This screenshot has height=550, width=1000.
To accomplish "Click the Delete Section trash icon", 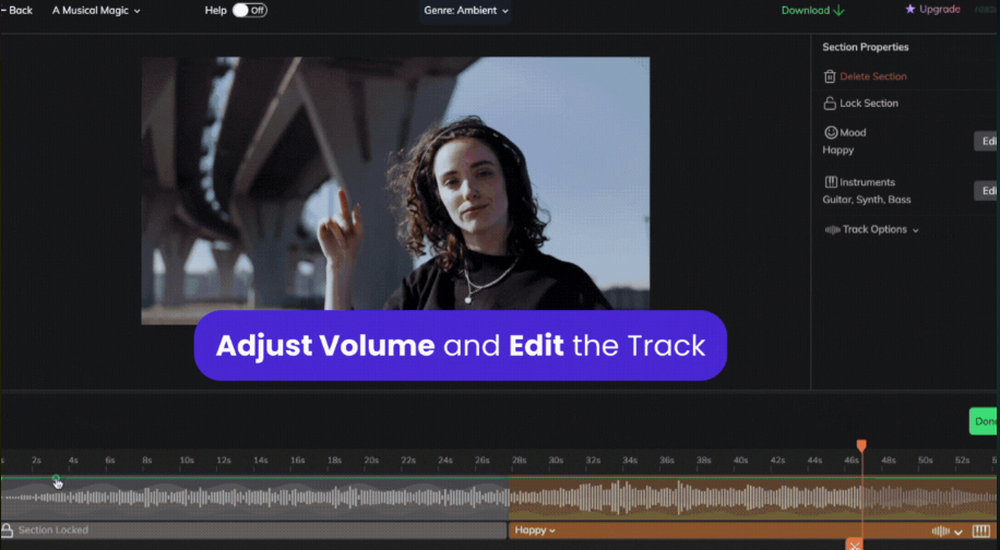I will (830, 77).
